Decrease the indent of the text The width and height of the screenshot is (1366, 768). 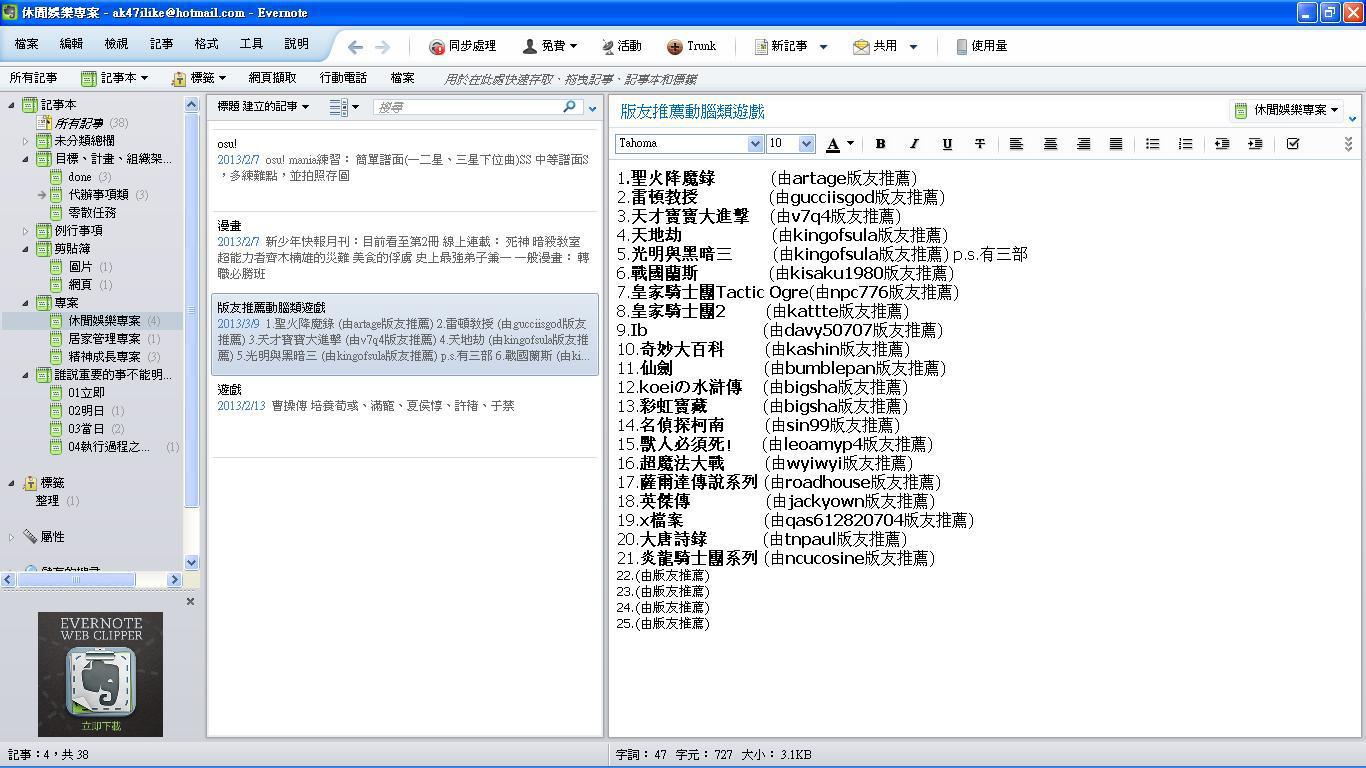(1221, 144)
